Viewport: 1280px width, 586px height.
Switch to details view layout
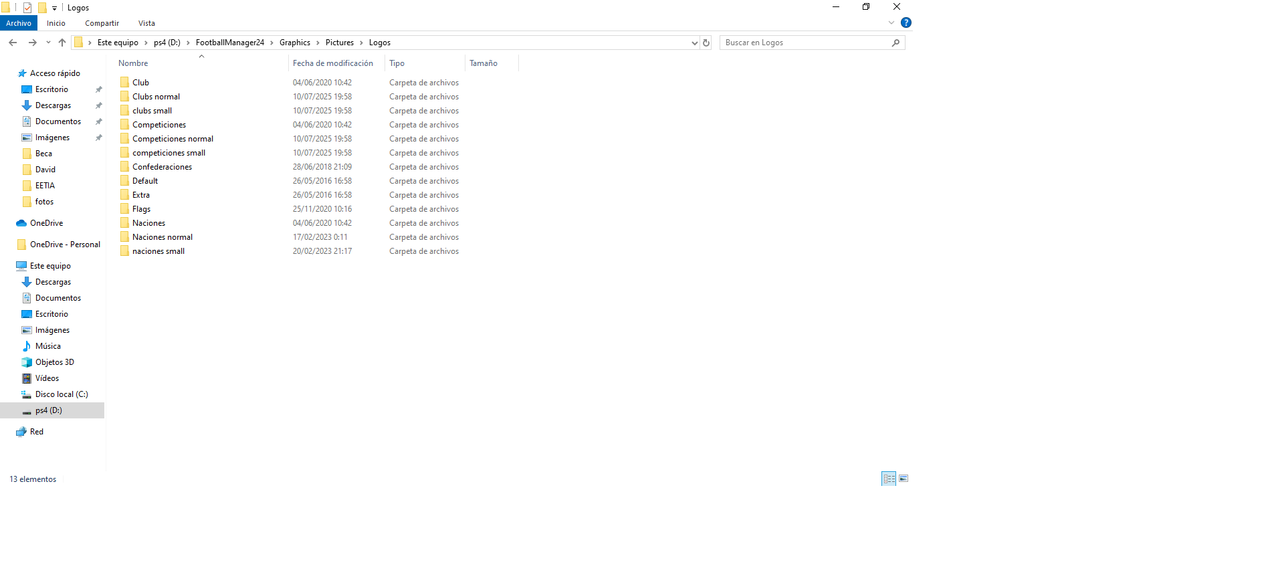coord(888,479)
